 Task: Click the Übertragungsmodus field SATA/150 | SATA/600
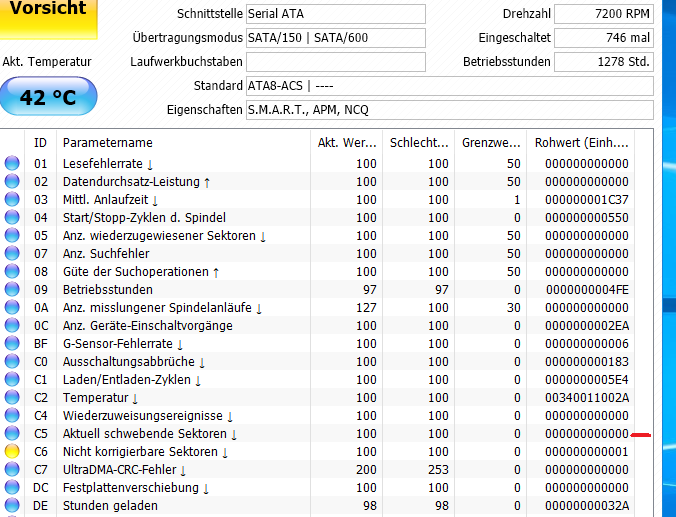point(335,38)
